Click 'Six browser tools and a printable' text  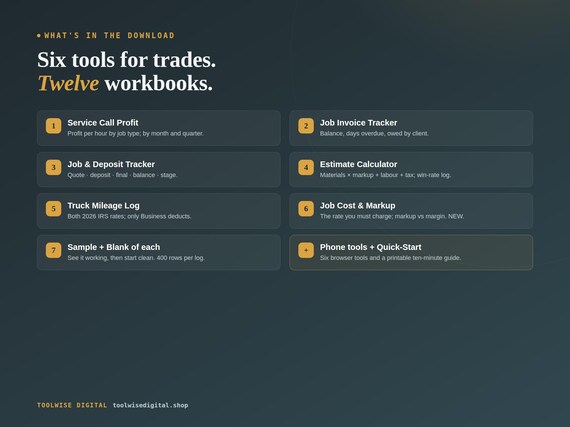point(390,258)
